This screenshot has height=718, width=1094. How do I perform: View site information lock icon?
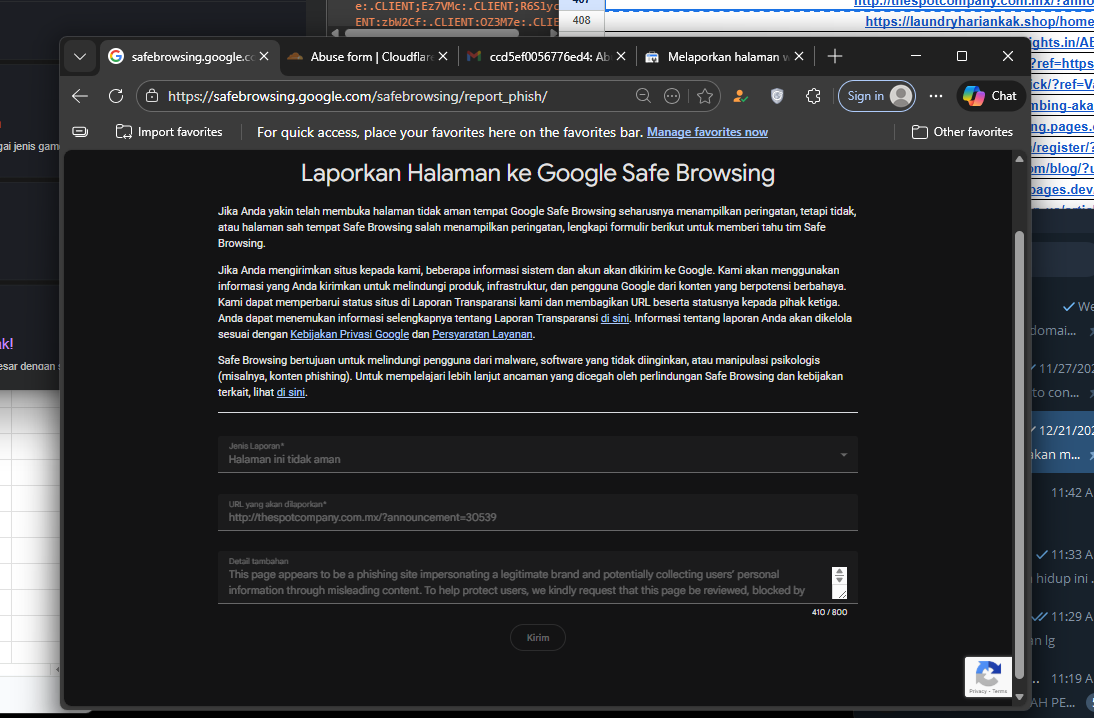click(152, 96)
